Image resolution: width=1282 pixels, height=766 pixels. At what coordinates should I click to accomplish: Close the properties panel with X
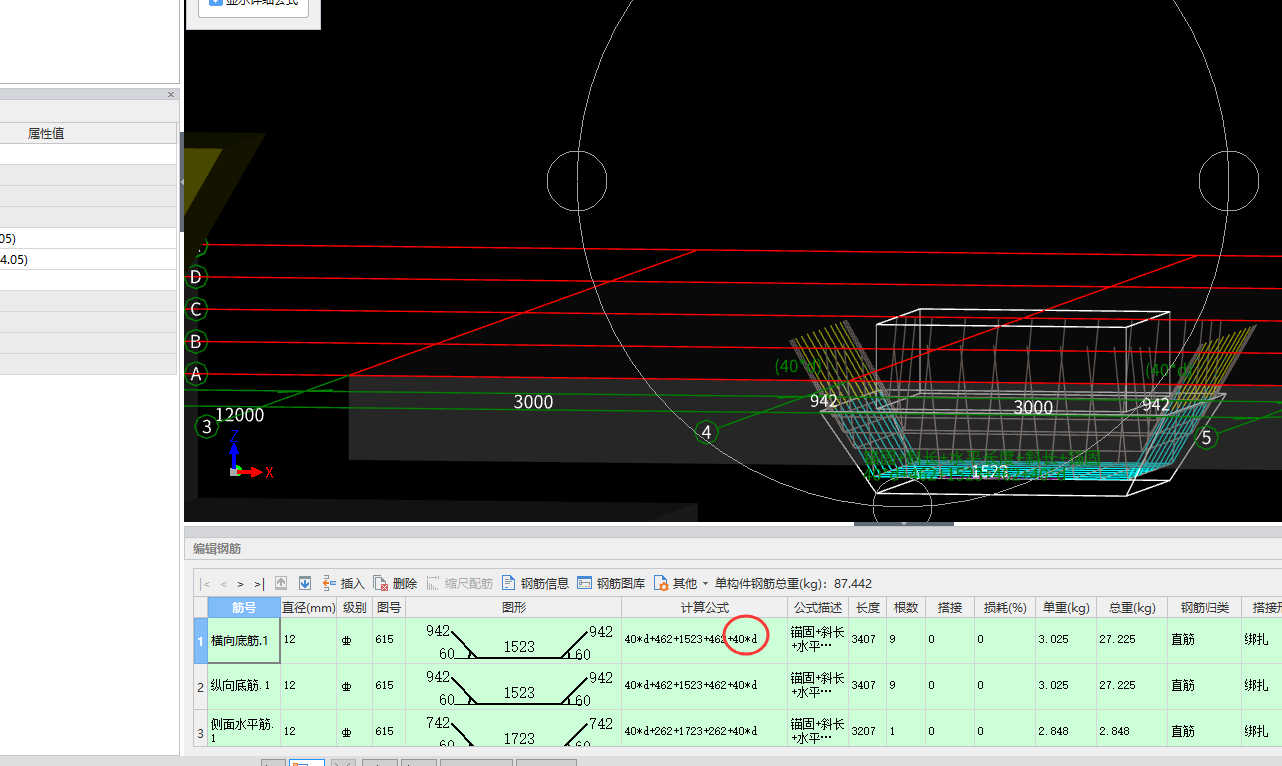(x=171, y=95)
